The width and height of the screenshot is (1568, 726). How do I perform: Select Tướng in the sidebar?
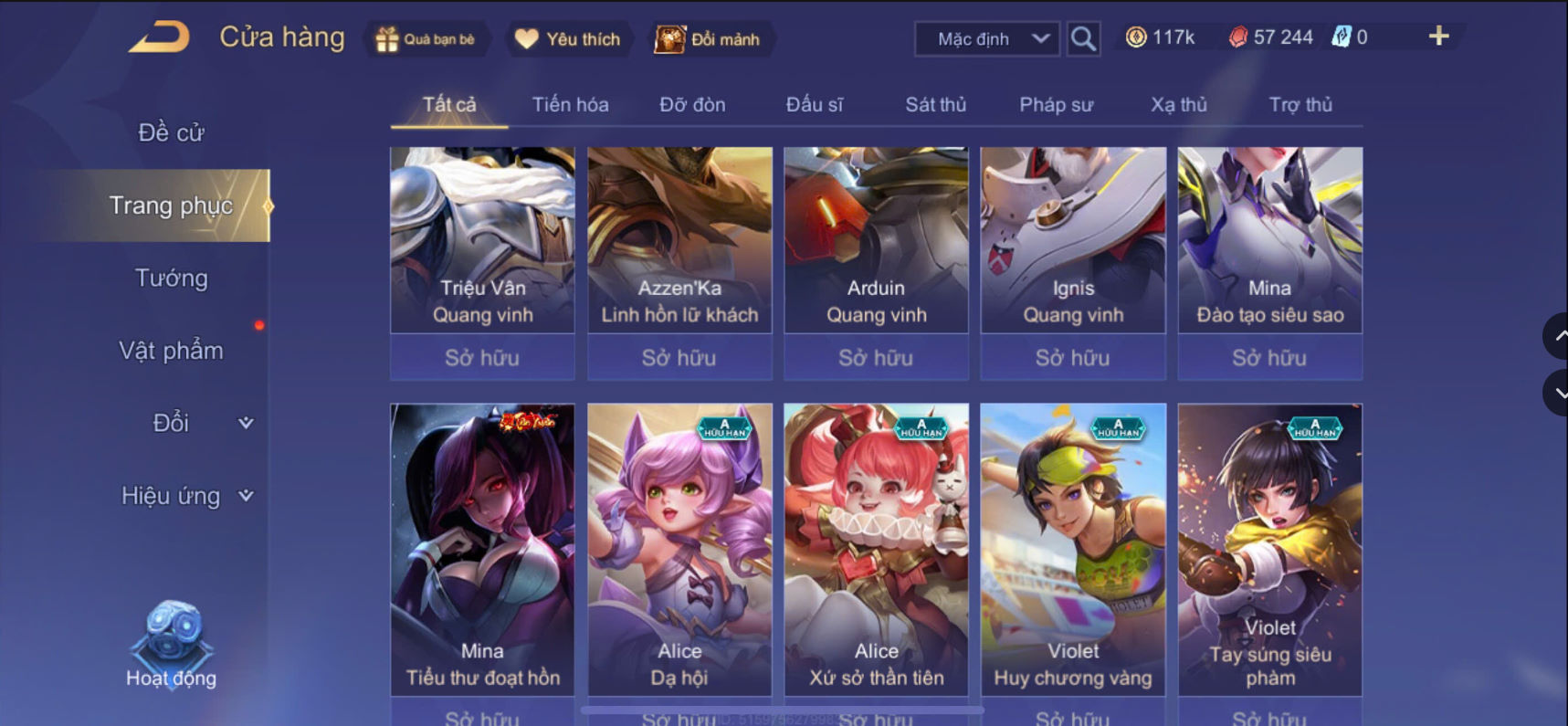pos(172,278)
